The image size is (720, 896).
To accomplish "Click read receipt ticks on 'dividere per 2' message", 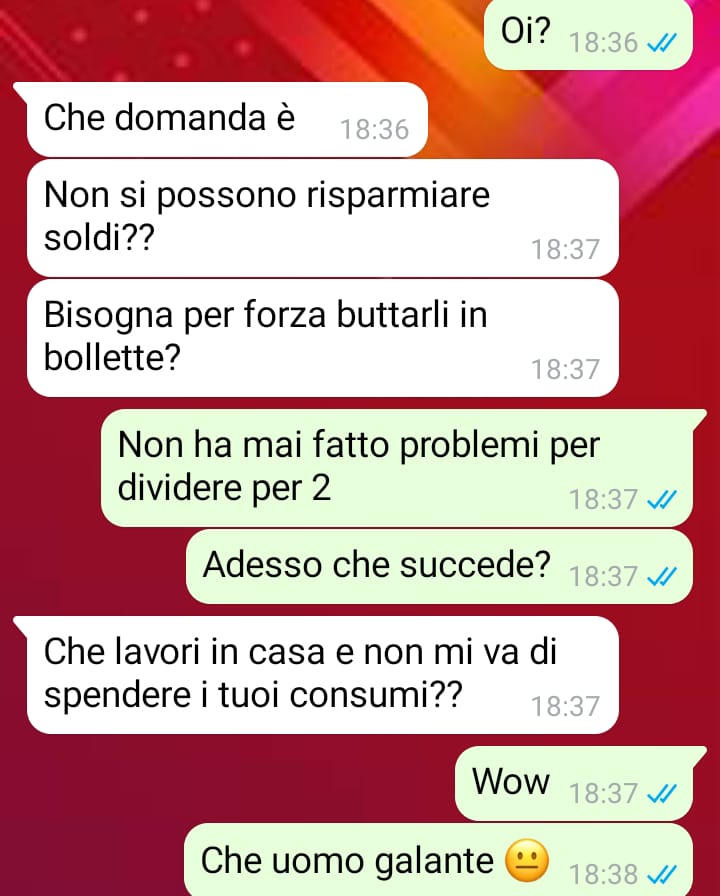I will click(x=662, y=500).
